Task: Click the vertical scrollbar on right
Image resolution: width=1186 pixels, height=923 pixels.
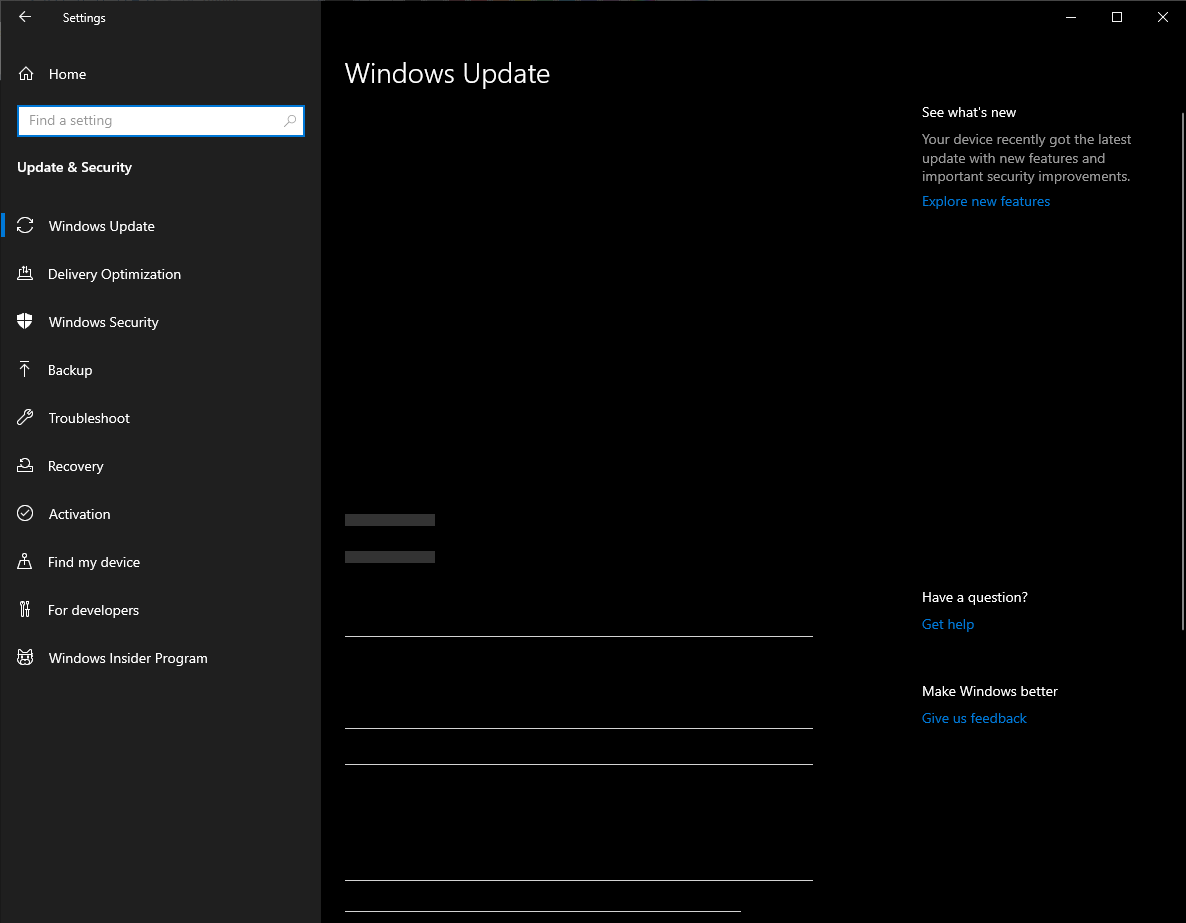Action: 1182,371
